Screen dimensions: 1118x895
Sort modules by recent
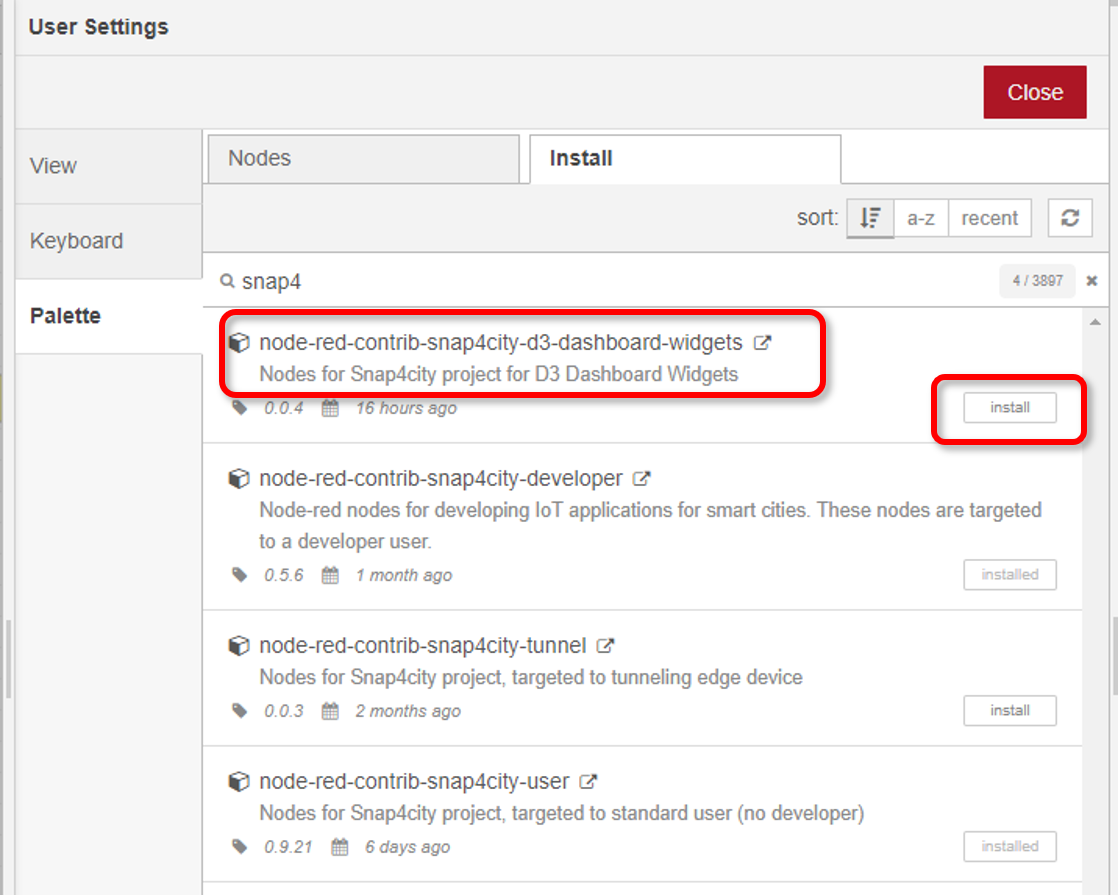[x=989, y=218]
